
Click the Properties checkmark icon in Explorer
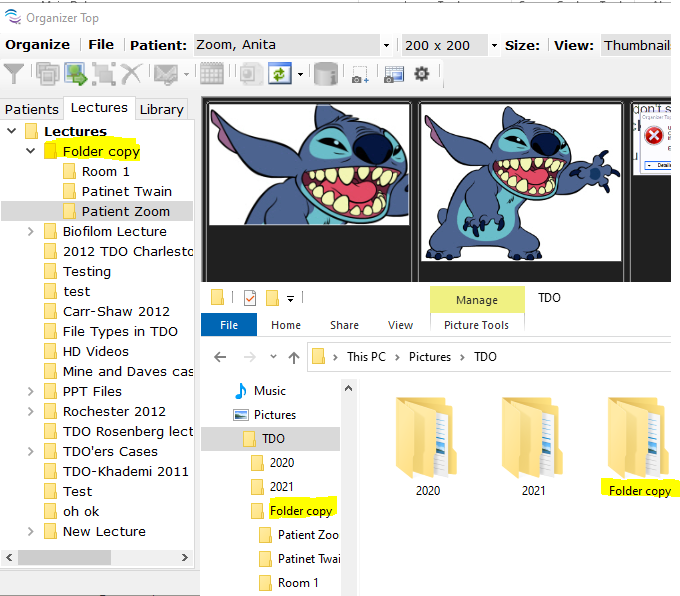pos(250,298)
